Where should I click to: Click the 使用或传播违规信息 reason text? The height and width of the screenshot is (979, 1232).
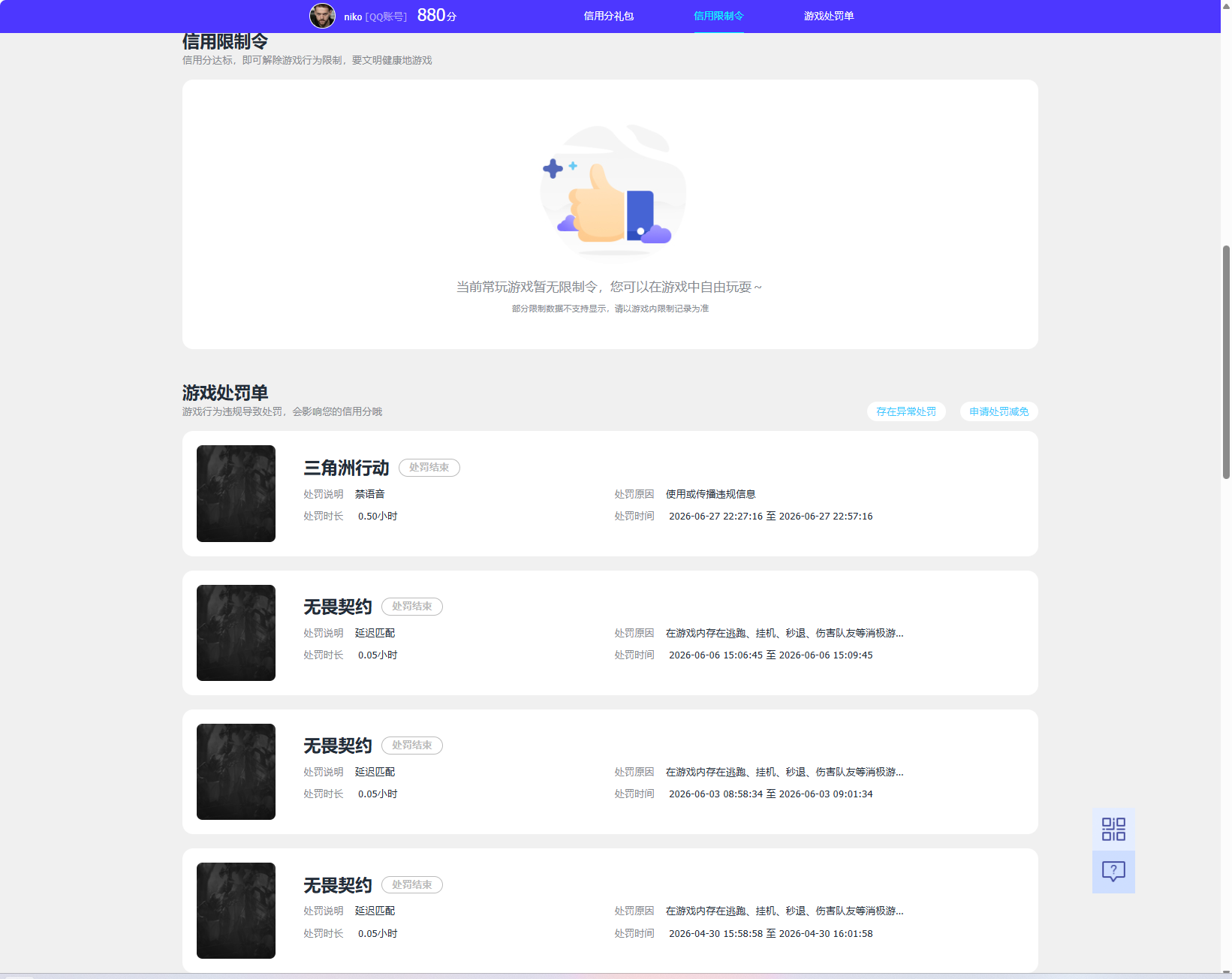711,494
